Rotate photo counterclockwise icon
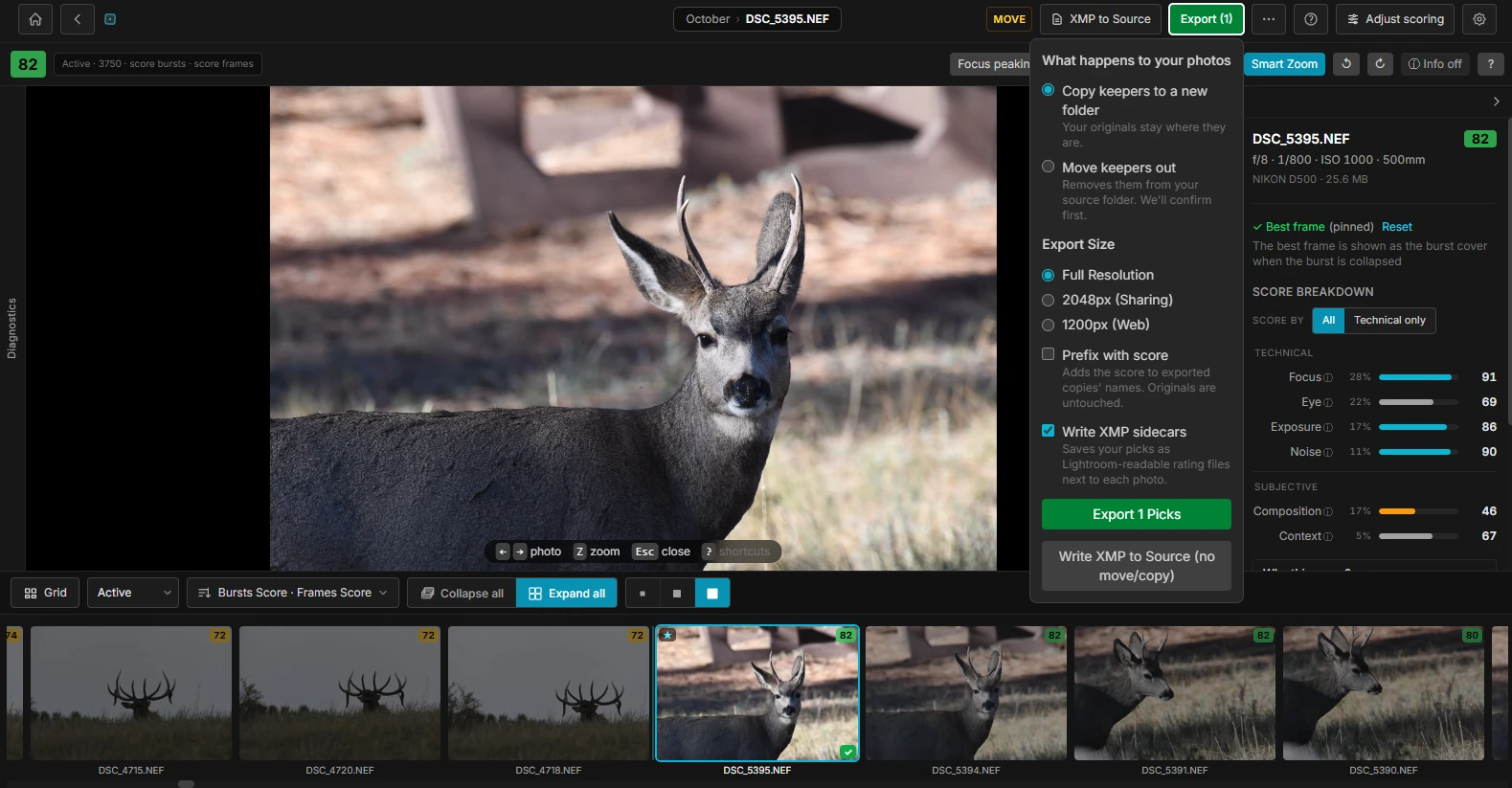This screenshot has height=788, width=1512. click(1346, 64)
